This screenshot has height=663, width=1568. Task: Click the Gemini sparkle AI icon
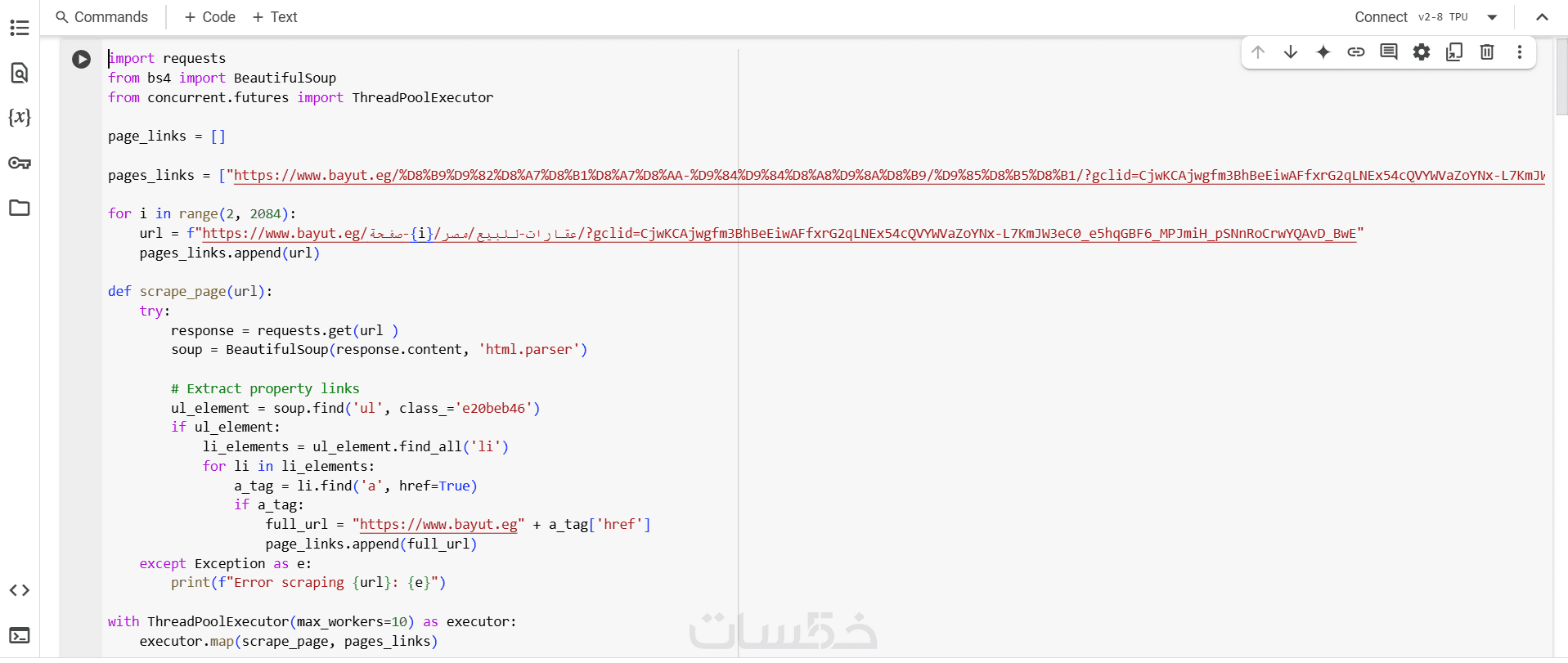(x=1323, y=52)
